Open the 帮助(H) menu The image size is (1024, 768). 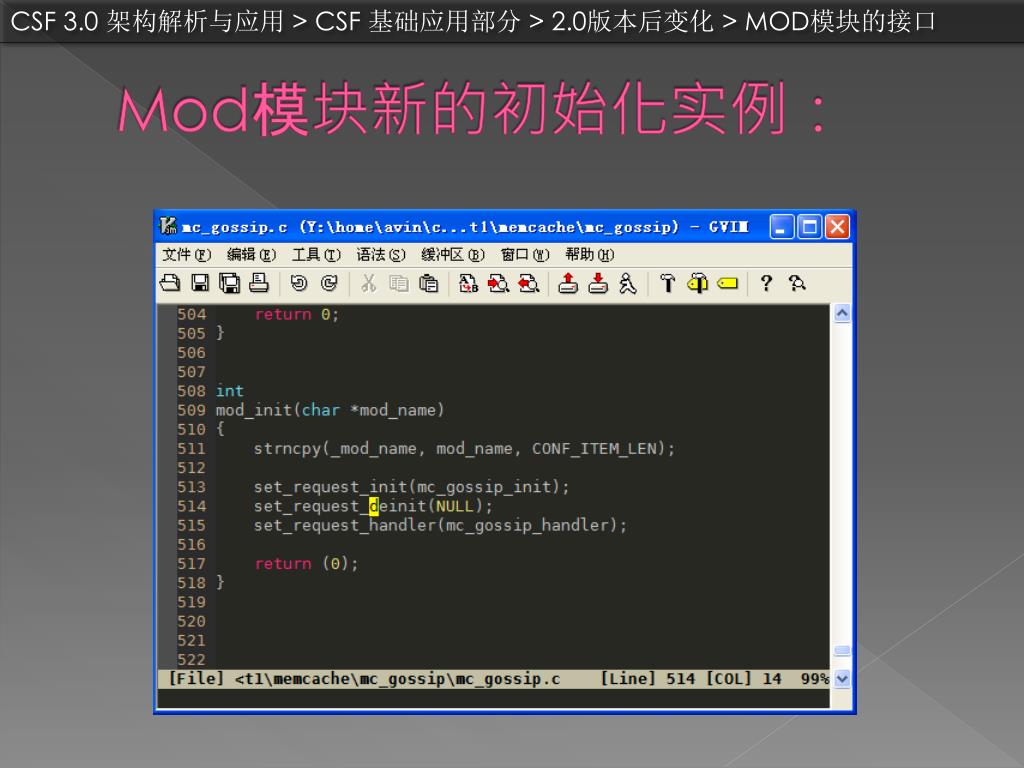(590, 255)
